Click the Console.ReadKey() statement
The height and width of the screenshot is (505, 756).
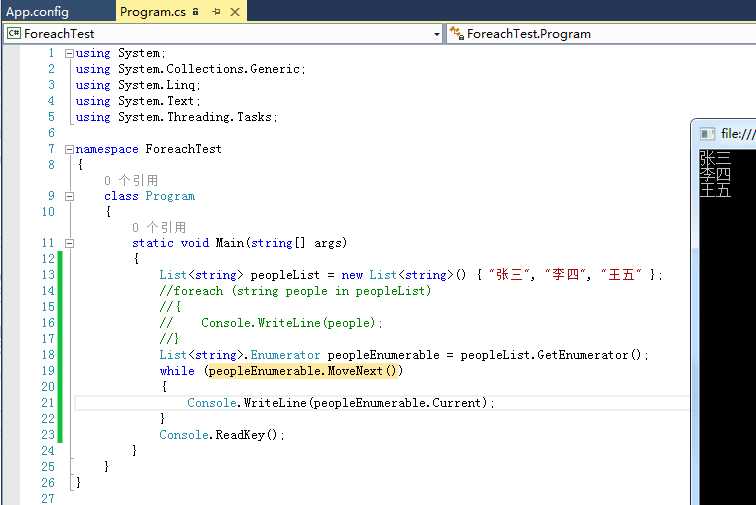click(222, 435)
